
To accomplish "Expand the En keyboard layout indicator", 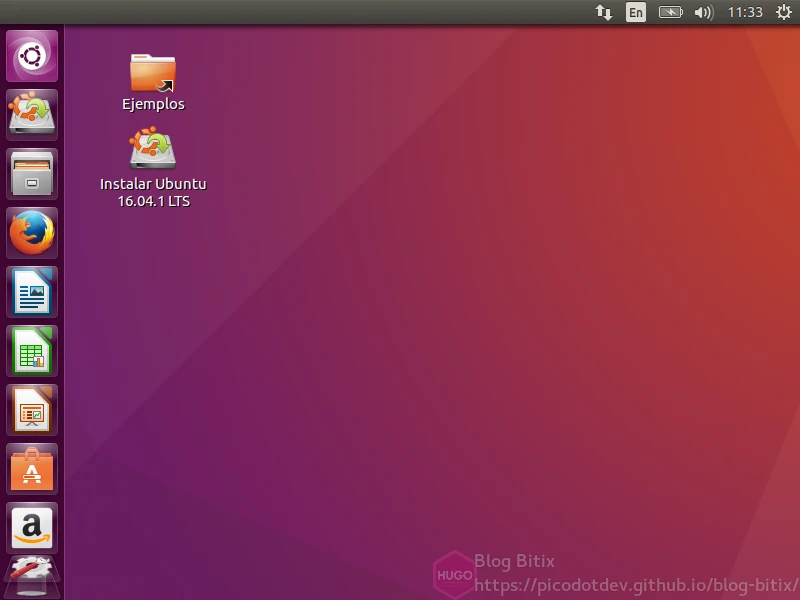I will point(636,13).
